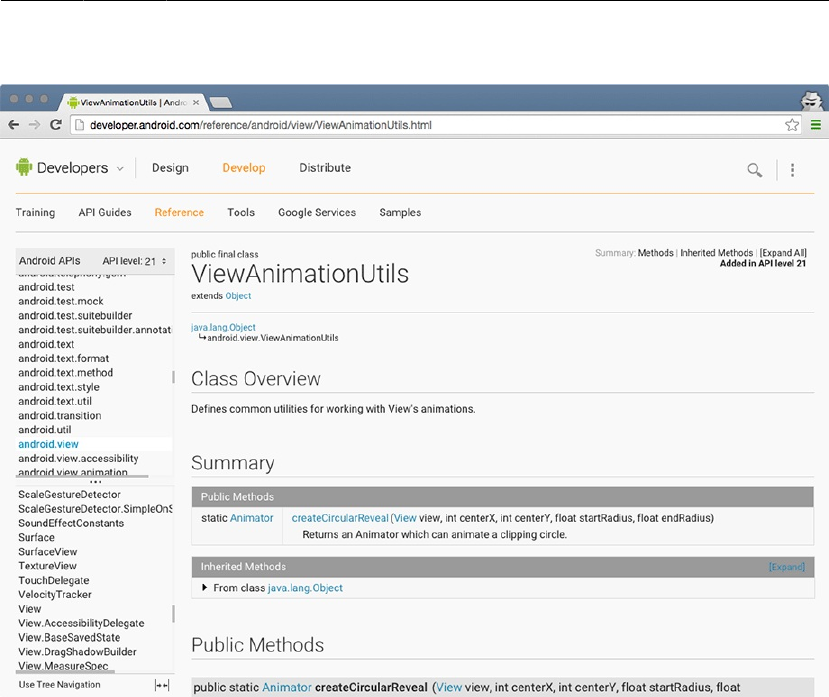
Task: Select android.text.method package
Action: click(x=66, y=372)
